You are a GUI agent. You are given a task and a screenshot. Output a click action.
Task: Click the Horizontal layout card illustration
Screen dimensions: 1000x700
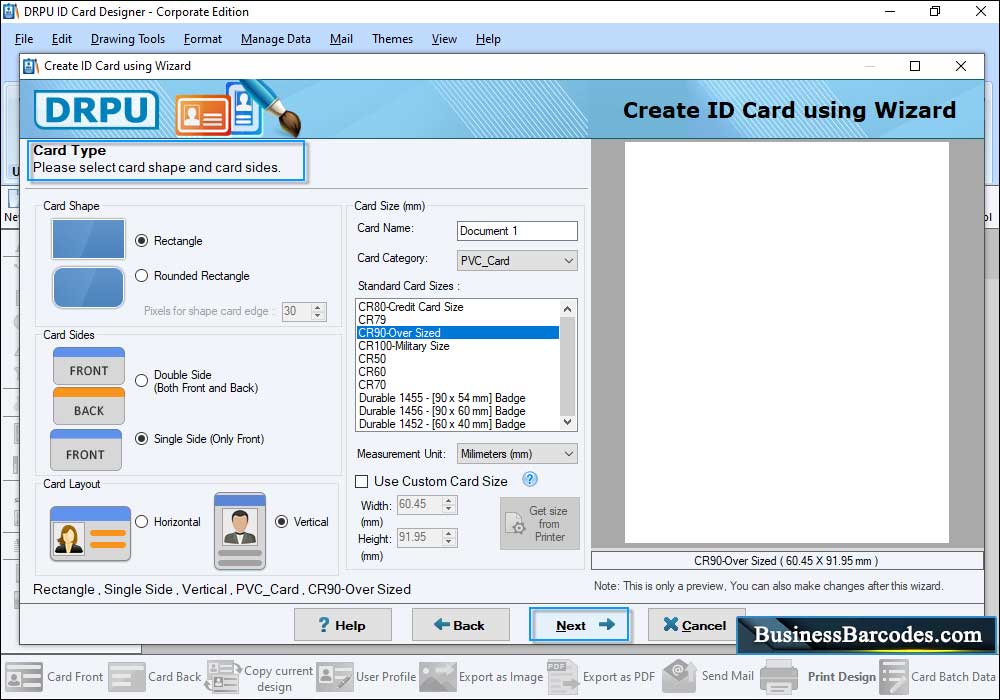click(90, 533)
